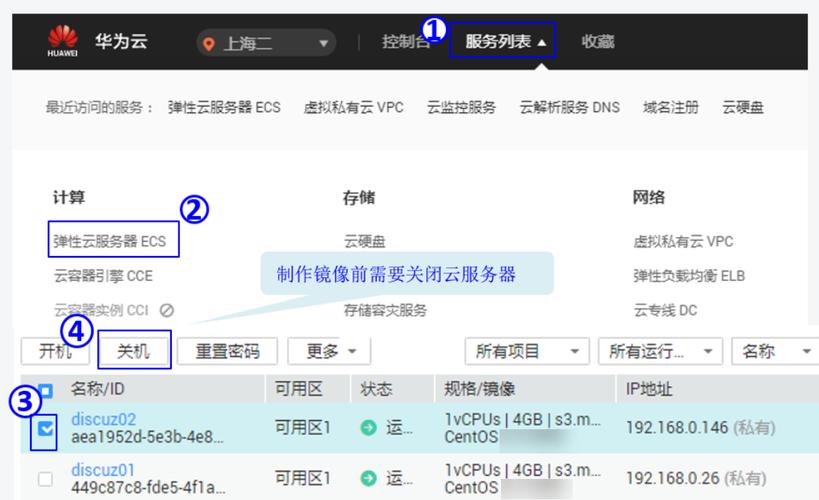
Task: Go to 控制台 console
Action: [405, 42]
